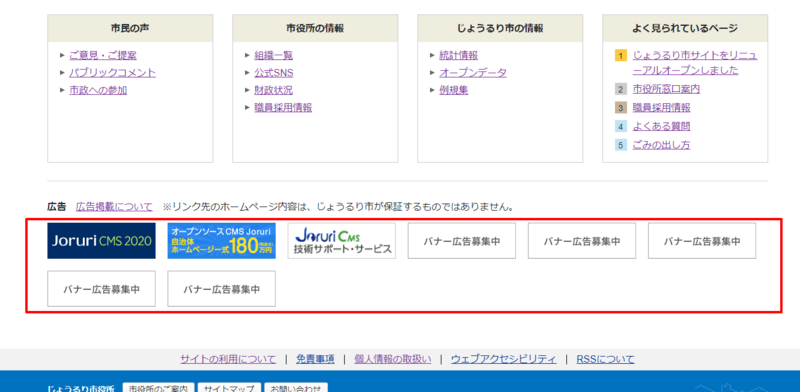
Task: Open the よくある質問 link
Action: click(661, 126)
